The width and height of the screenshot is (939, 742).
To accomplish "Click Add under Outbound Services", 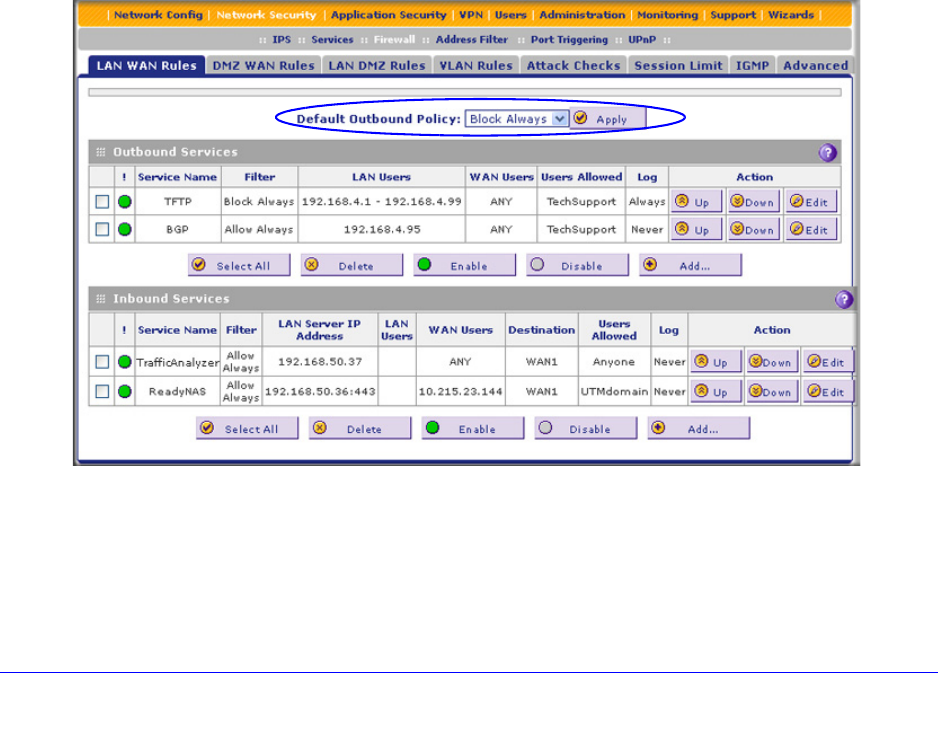I will click(x=690, y=266).
